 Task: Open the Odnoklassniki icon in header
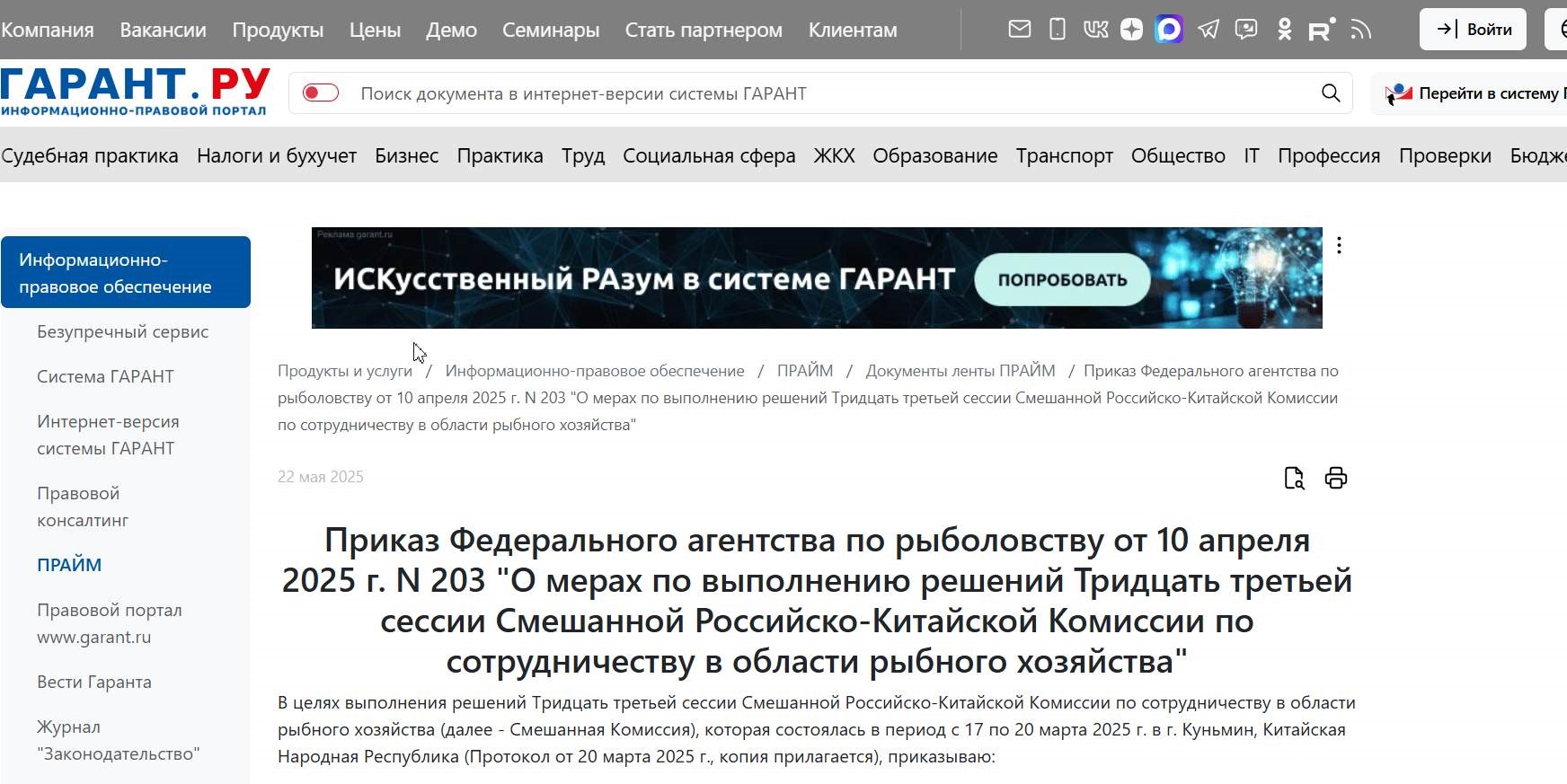coord(1284,30)
